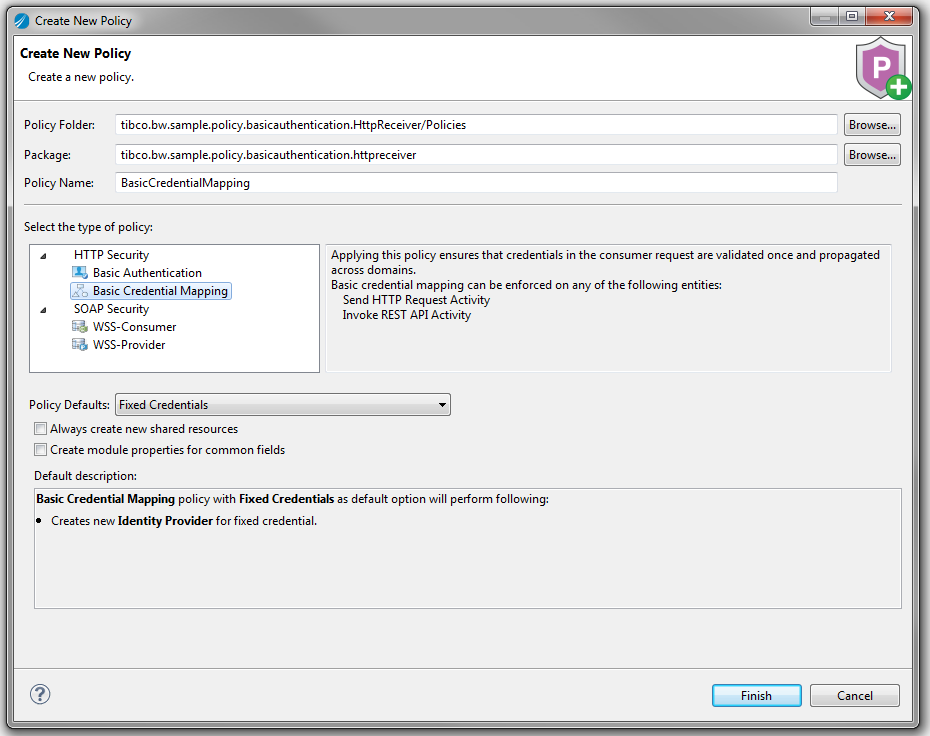Select Basic Credential Mapping policy type
Image resolution: width=930 pixels, height=736 pixels.
160,291
